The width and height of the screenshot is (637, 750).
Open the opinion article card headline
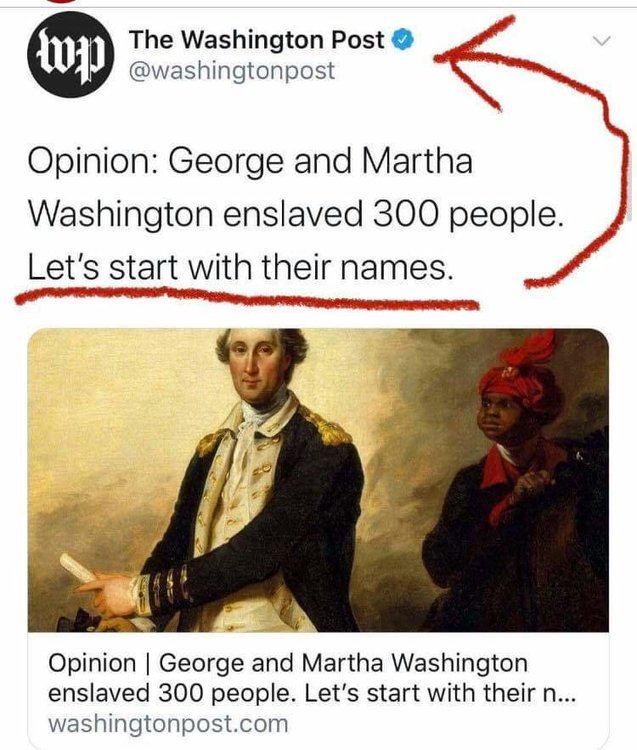pos(312,678)
